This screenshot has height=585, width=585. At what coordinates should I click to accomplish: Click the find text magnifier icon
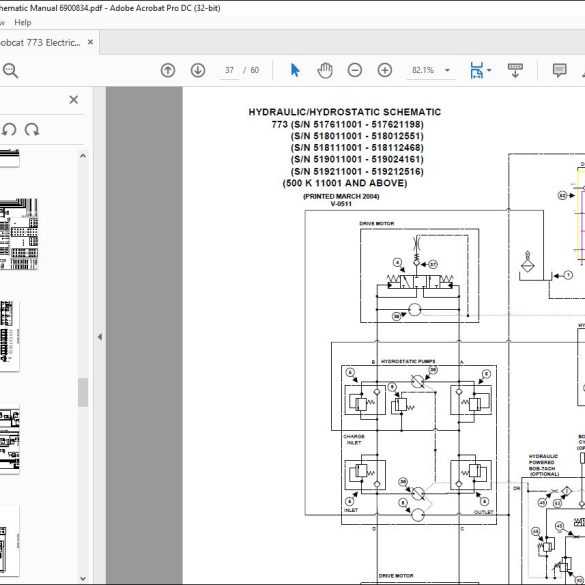click(x=10, y=71)
